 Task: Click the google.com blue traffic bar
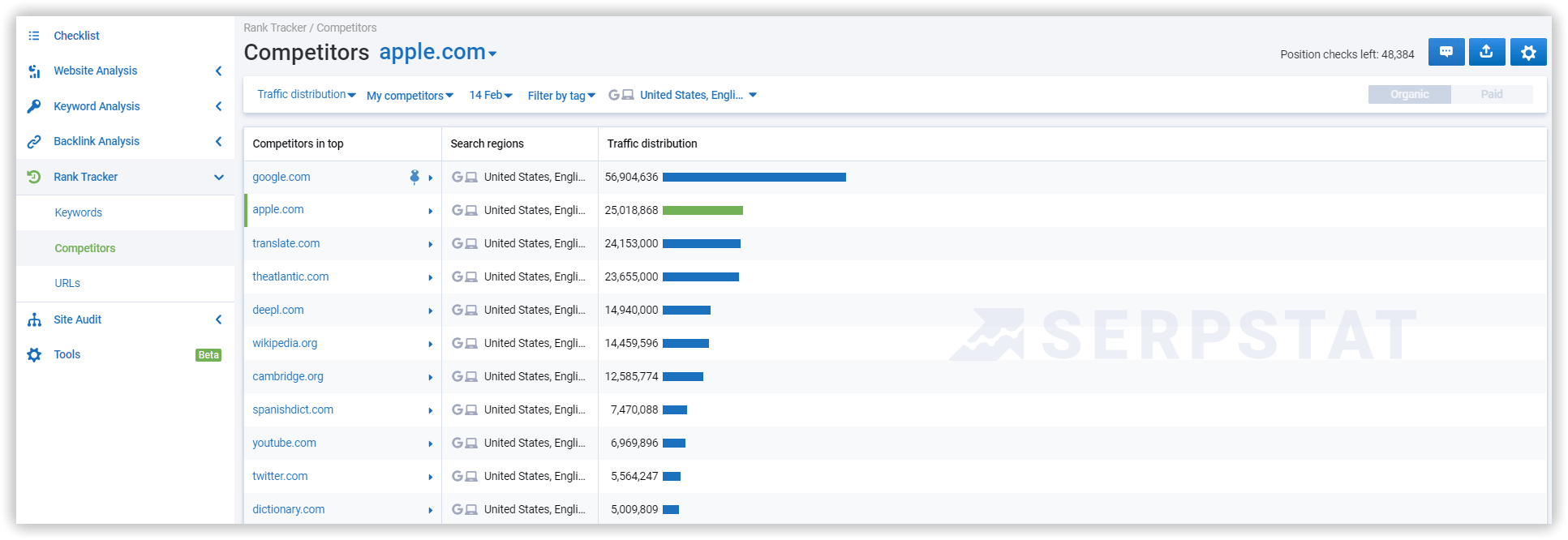(754, 177)
